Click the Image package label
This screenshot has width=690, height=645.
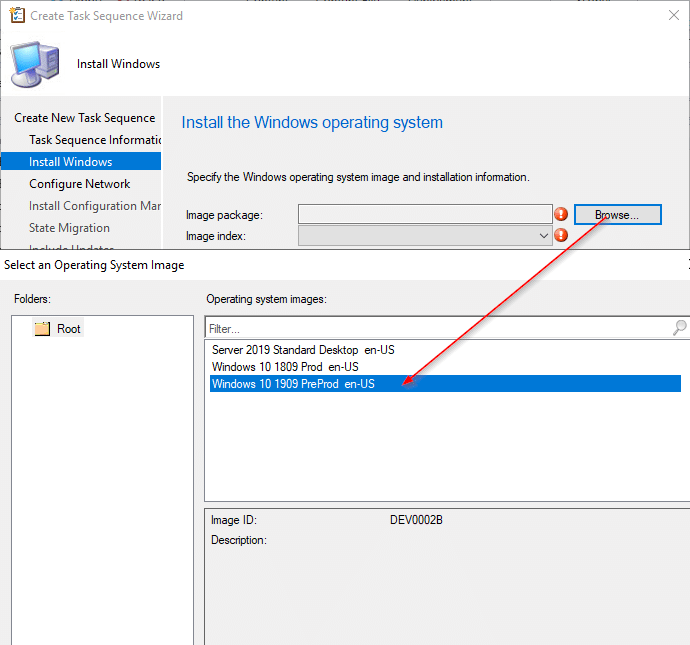(224, 215)
